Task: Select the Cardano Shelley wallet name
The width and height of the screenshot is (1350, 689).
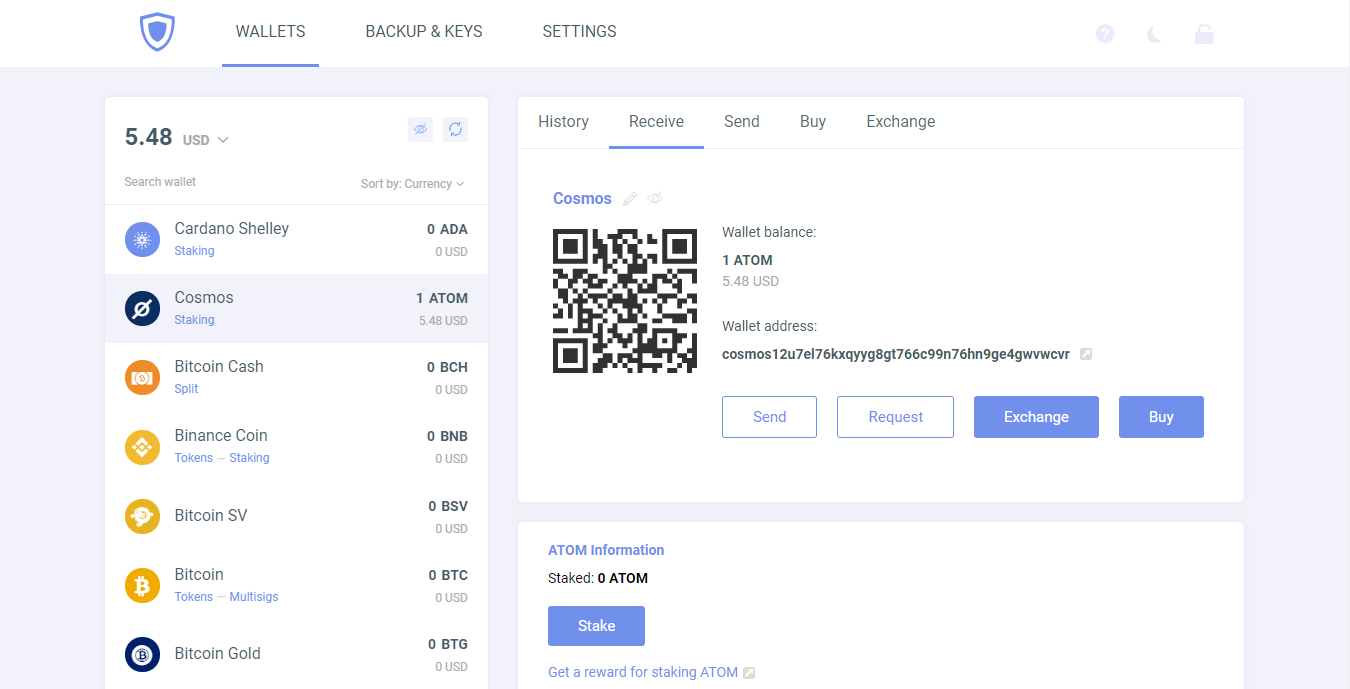Action: click(231, 229)
